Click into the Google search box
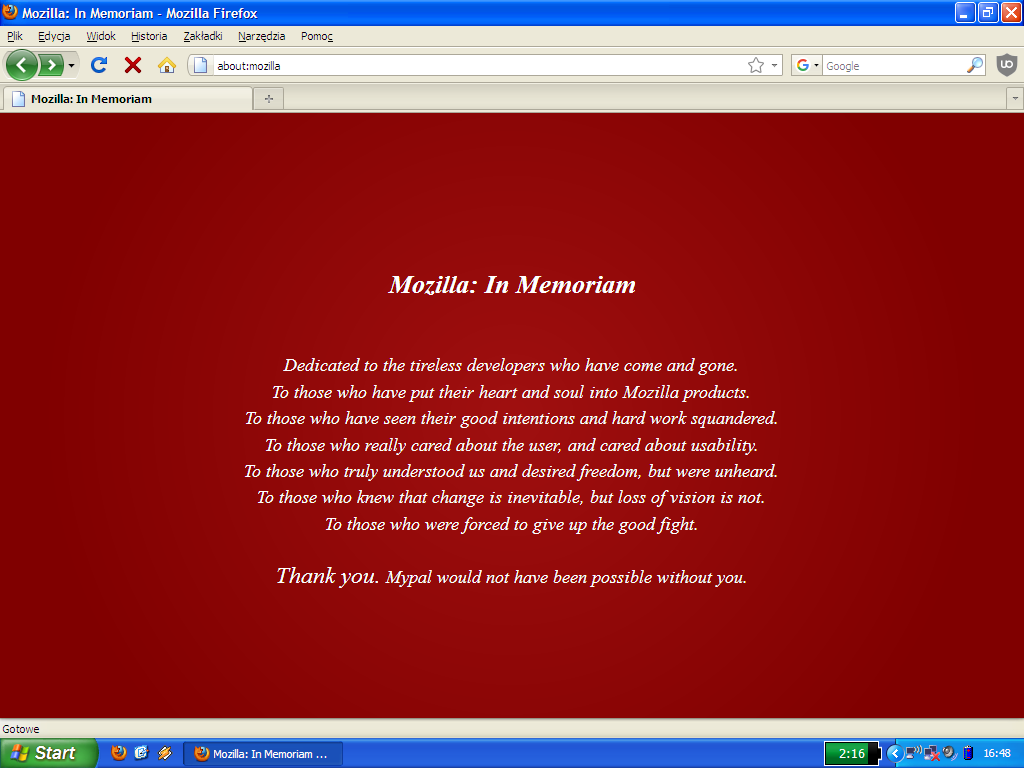The height and width of the screenshot is (768, 1024). [894, 65]
